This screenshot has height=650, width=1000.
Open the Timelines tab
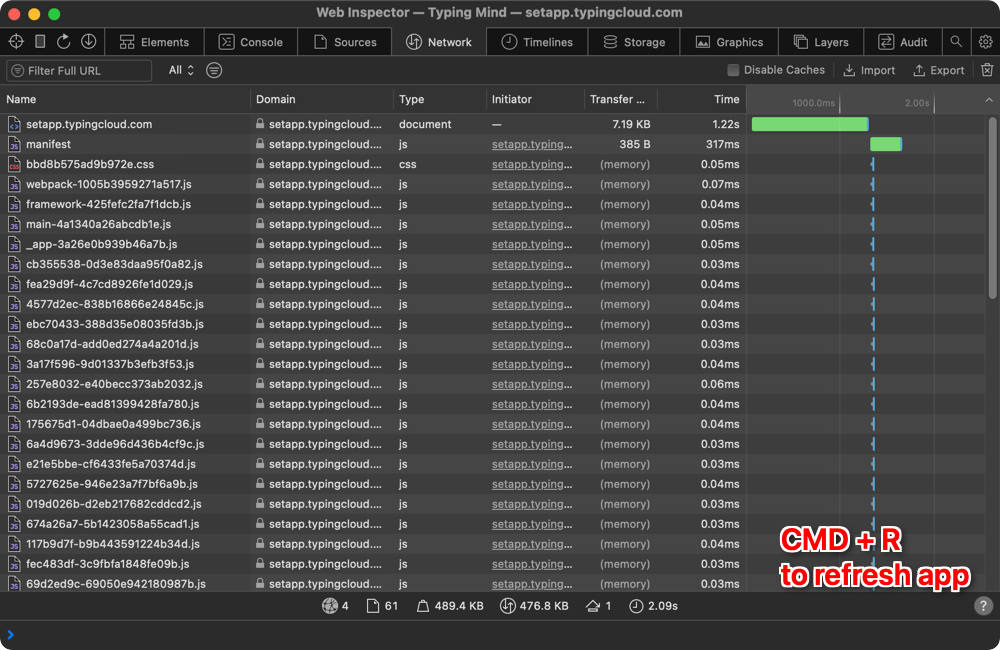(x=537, y=42)
